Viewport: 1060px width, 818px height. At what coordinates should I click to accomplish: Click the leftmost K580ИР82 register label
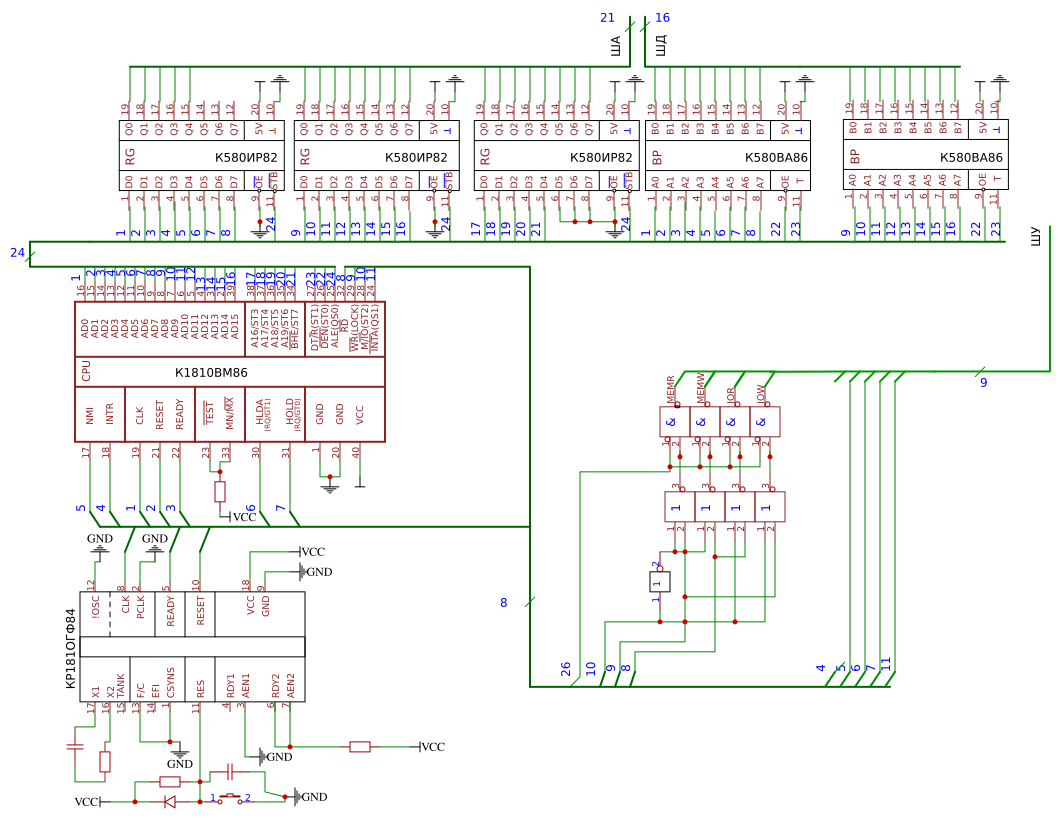[246, 158]
